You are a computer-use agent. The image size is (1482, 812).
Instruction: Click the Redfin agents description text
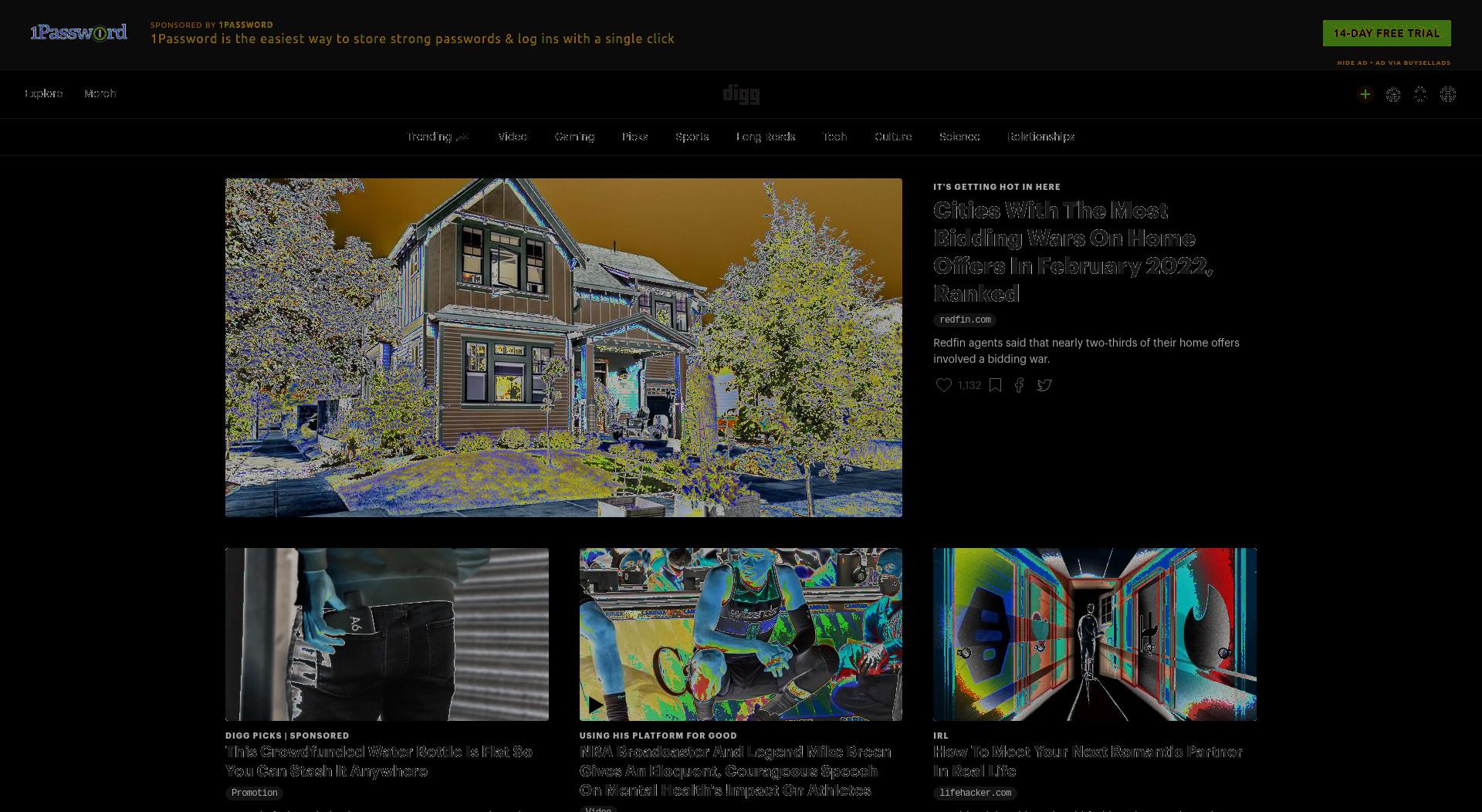1086,350
